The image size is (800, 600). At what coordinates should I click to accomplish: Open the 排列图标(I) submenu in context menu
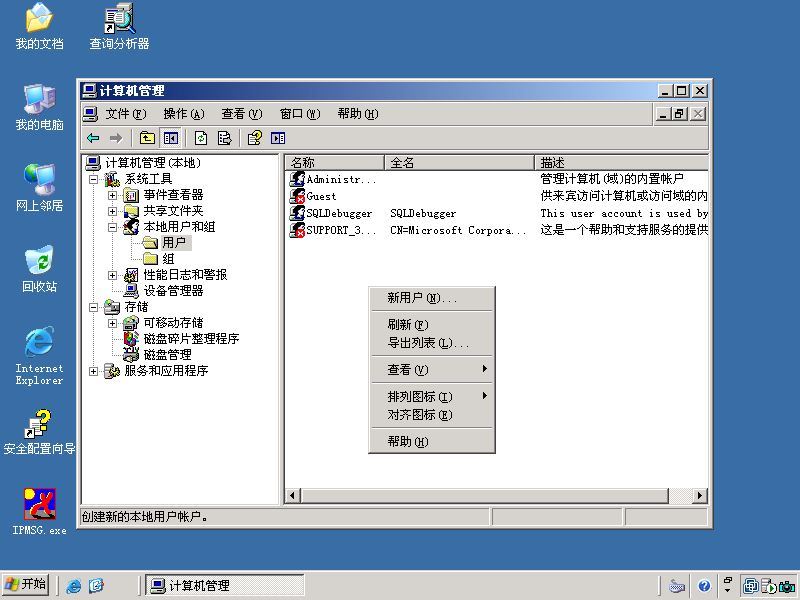(432, 396)
